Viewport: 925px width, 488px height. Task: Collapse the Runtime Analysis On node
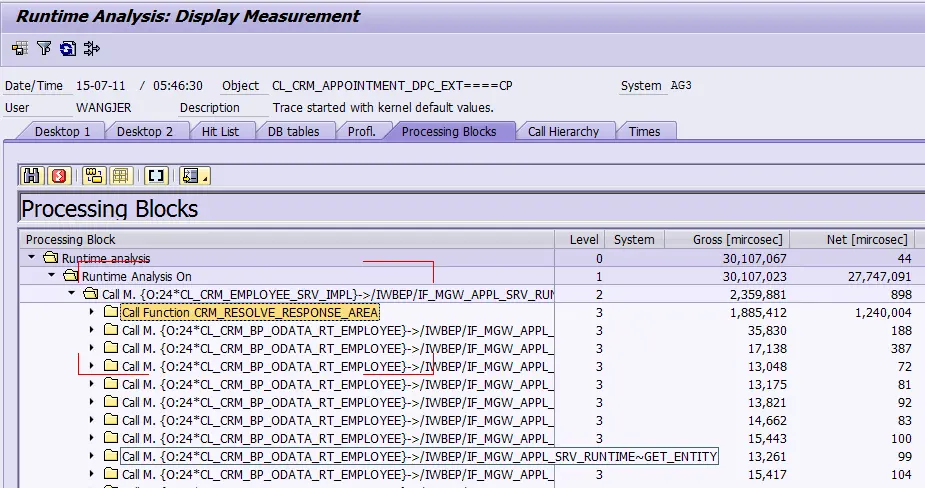pyautogui.click(x=52, y=276)
